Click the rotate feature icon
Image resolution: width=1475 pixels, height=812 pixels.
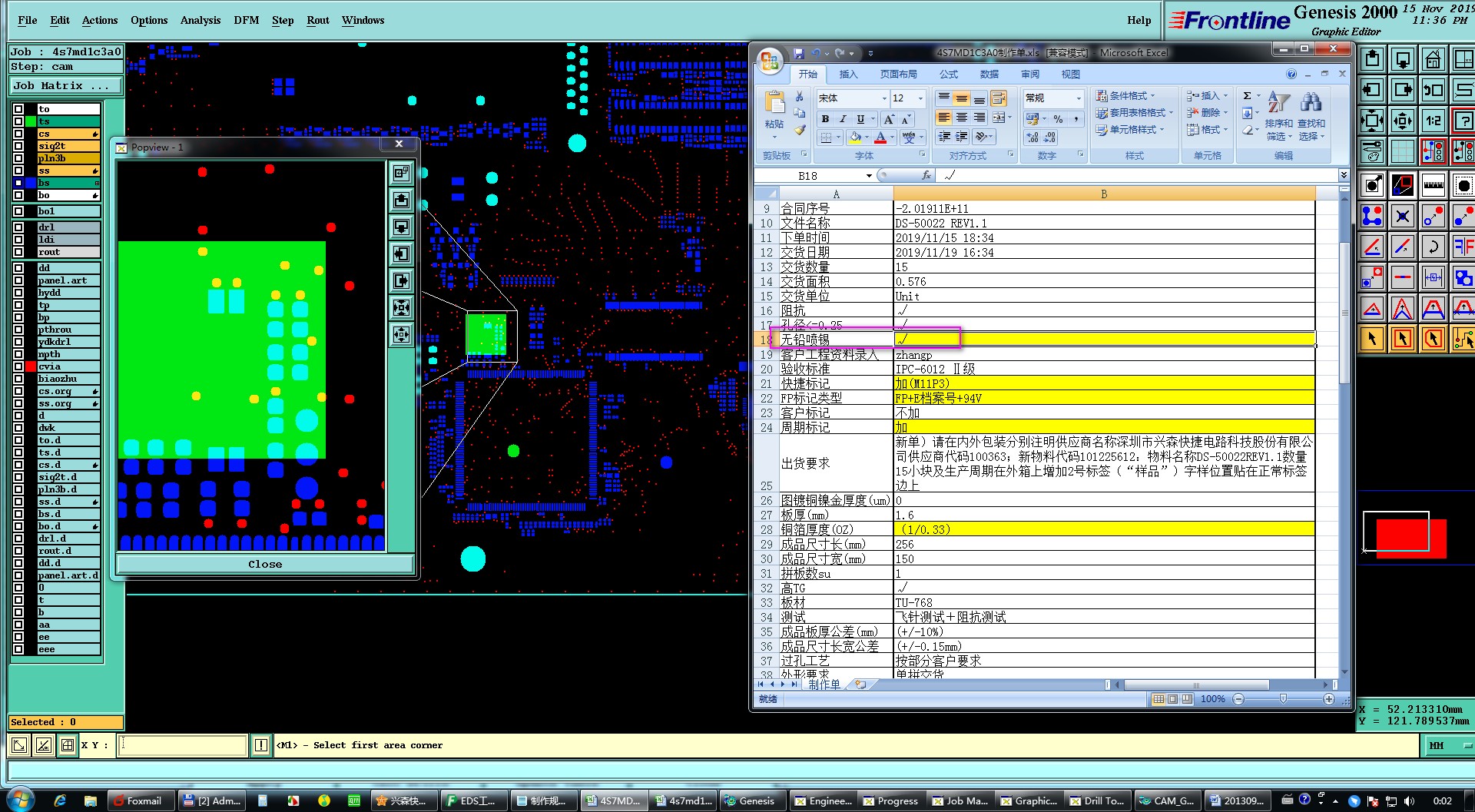1434,247
